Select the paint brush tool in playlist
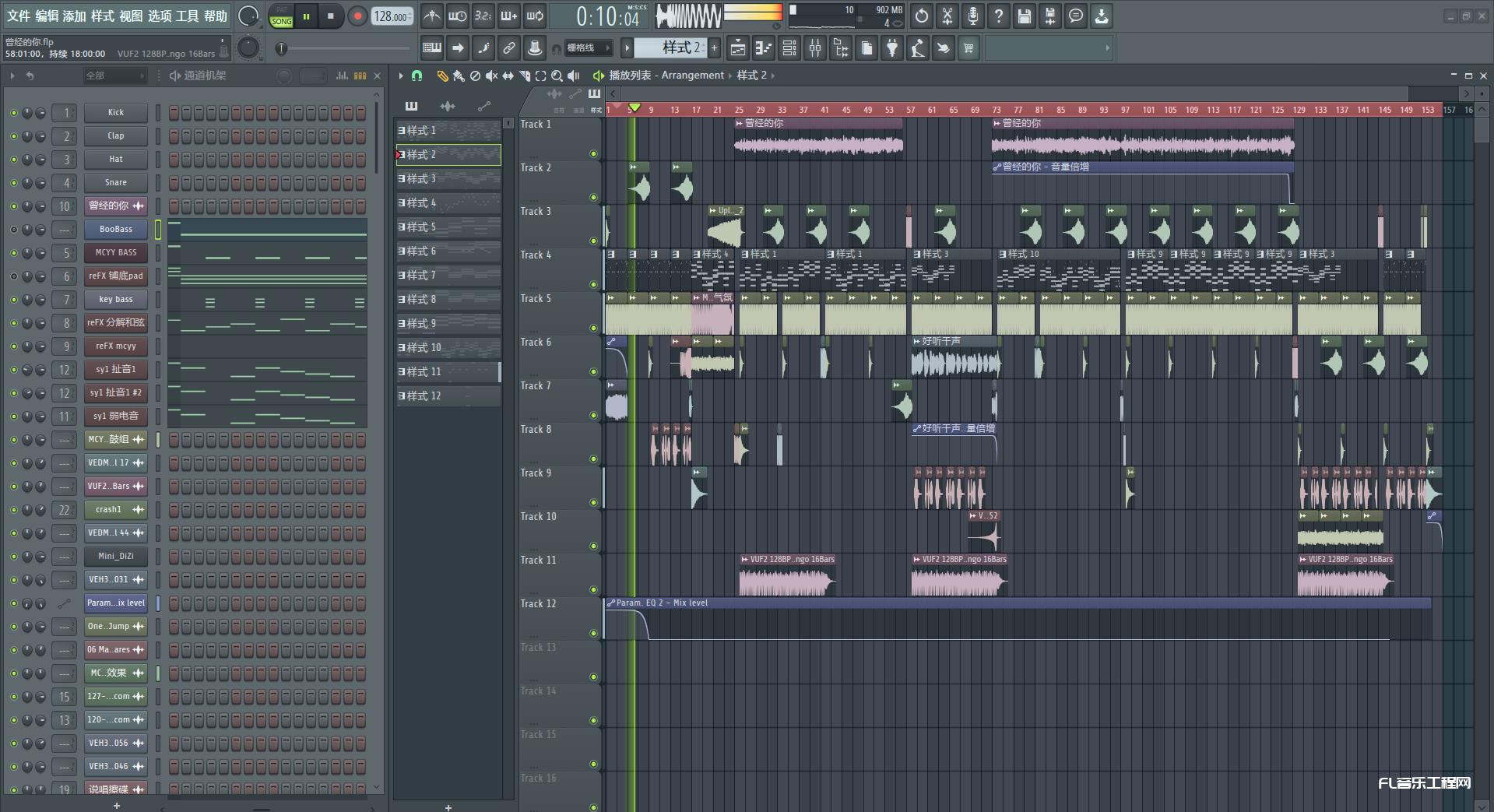1494x812 pixels. (459, 76)
